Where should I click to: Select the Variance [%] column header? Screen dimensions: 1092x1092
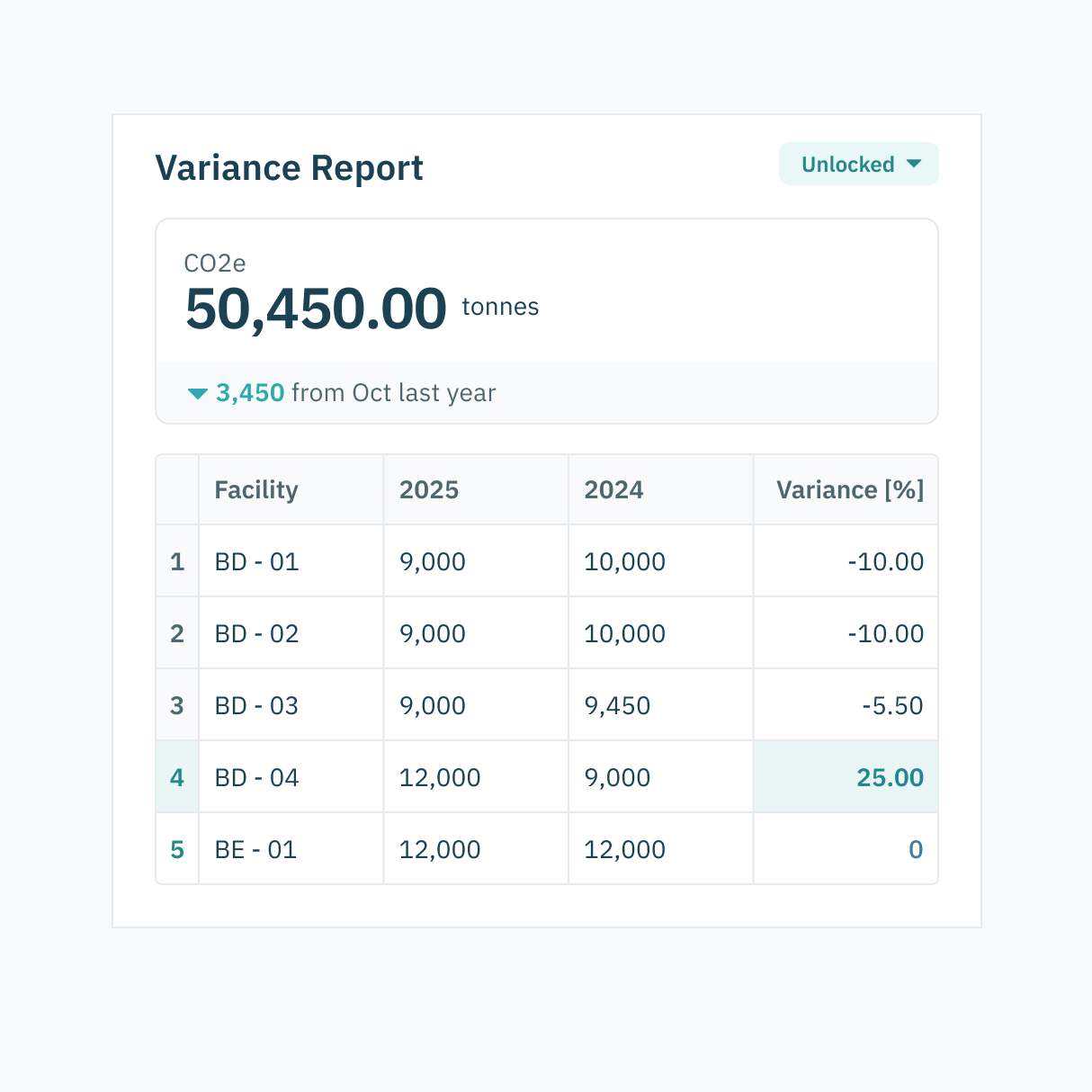pyautogui.click(x=849, y=489)
